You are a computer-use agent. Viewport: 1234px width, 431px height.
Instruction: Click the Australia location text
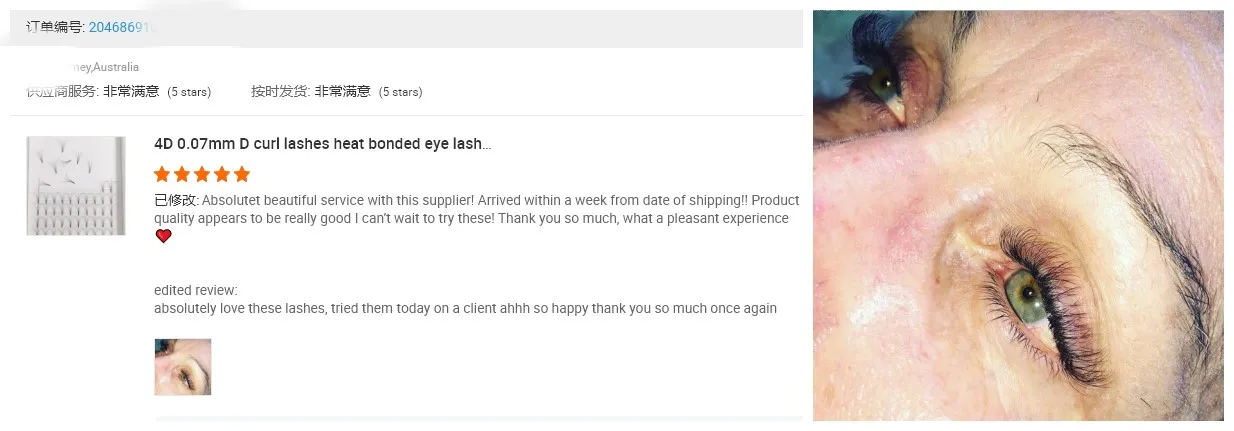(116, 67)
